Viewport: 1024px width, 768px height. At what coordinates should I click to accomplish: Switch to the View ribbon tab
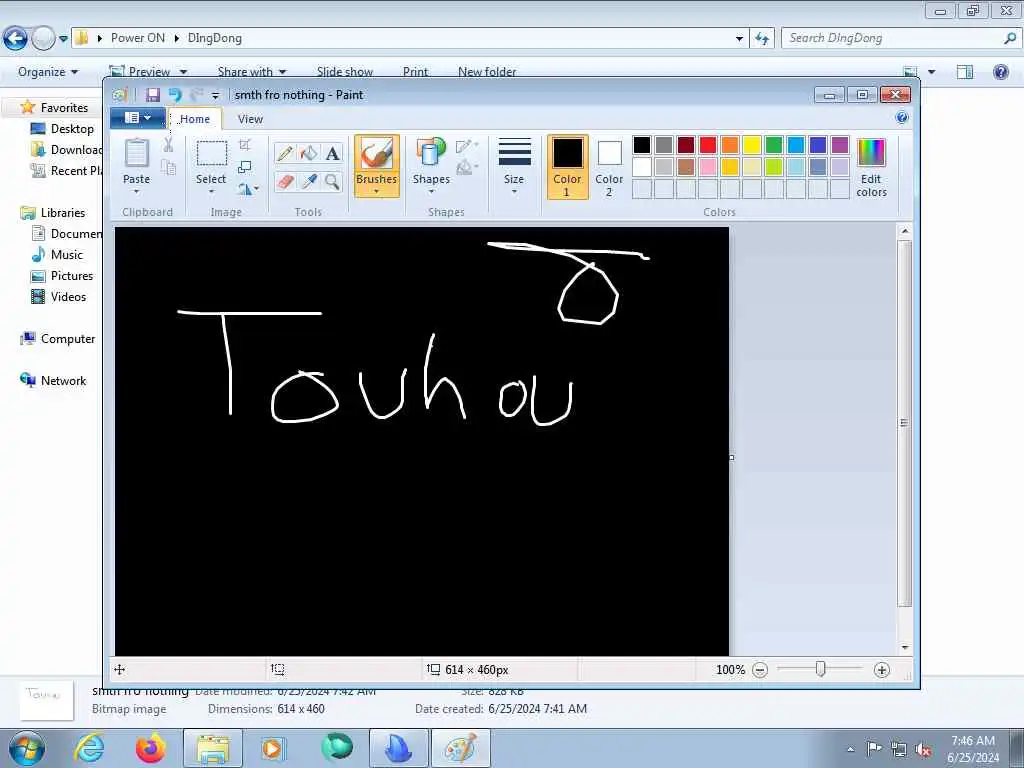(x=250, y=119)
